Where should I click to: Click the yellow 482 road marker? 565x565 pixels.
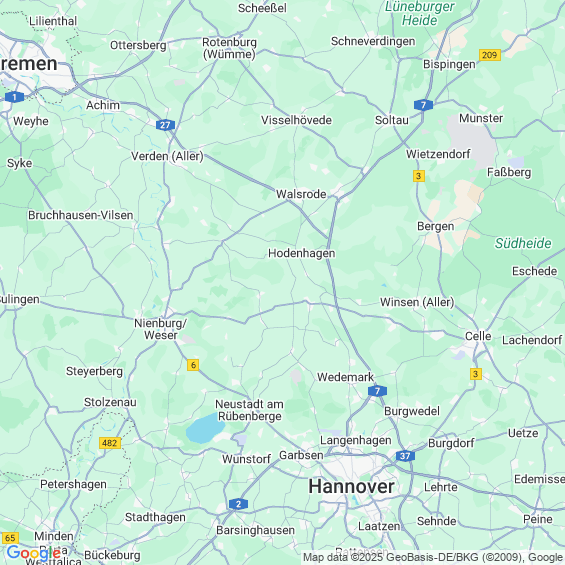click(x=110, y=443)
